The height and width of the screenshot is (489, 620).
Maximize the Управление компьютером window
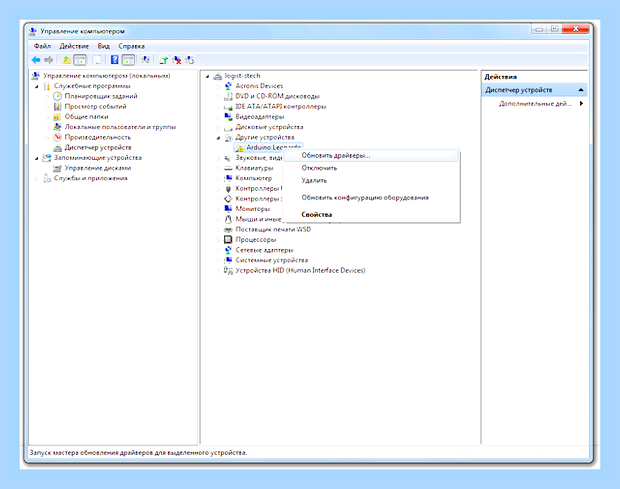click(554, 29)
